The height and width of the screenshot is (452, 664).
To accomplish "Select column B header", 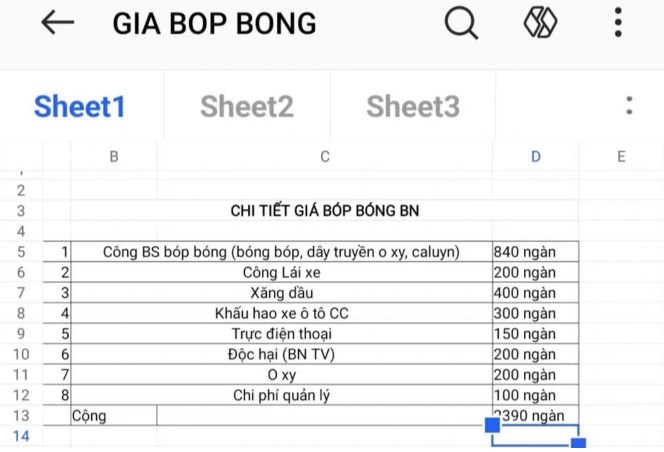I will click(114, 157).
